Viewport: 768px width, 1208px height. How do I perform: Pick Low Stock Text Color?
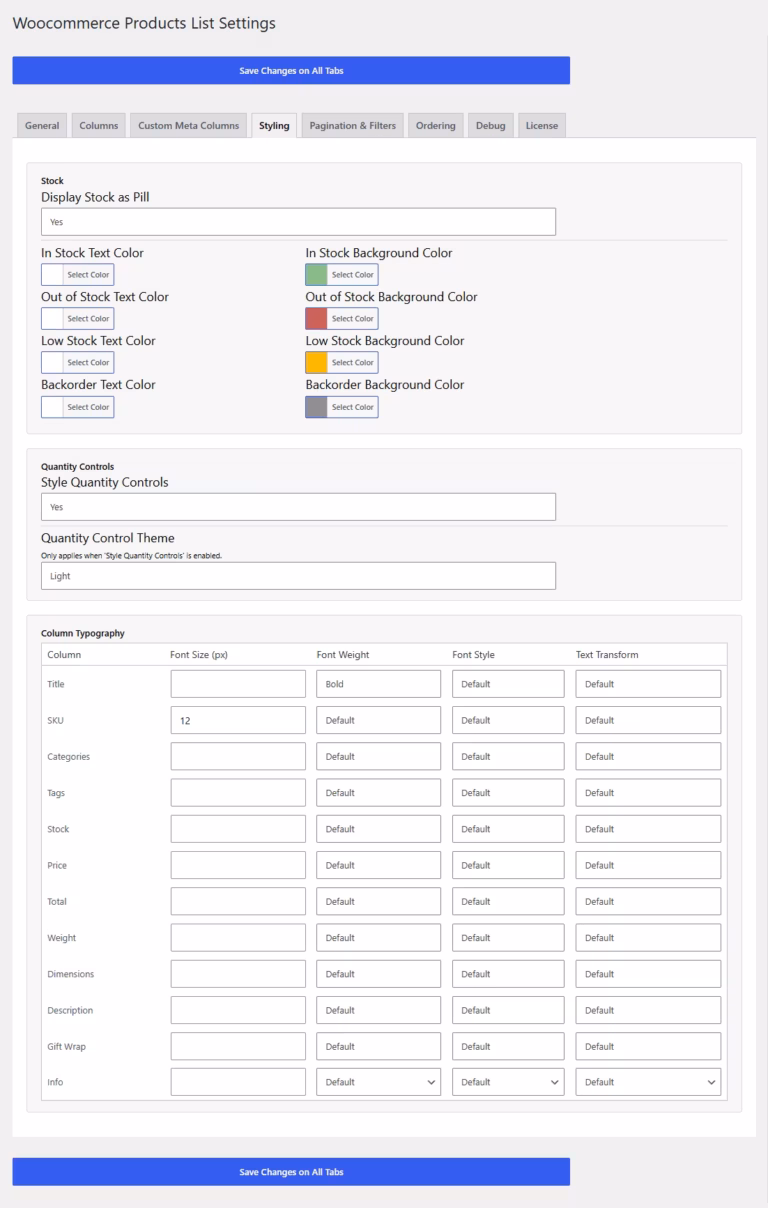tap(77, 363)
